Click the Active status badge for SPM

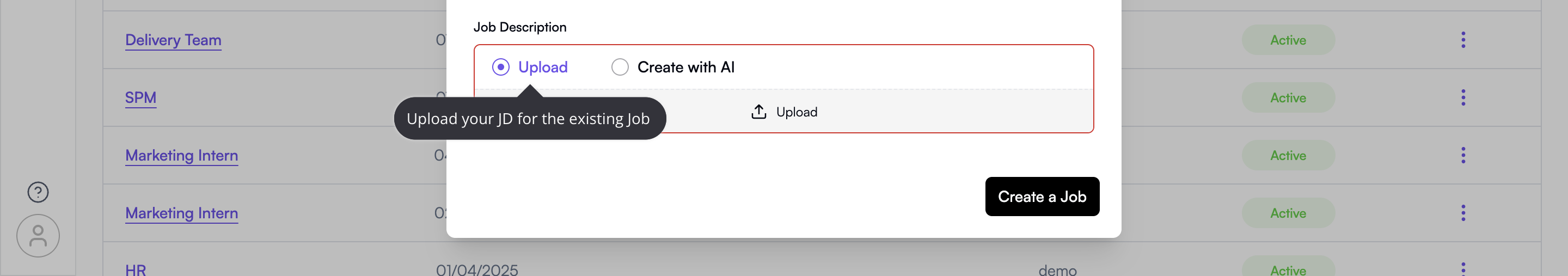(x=1288, y=97)
